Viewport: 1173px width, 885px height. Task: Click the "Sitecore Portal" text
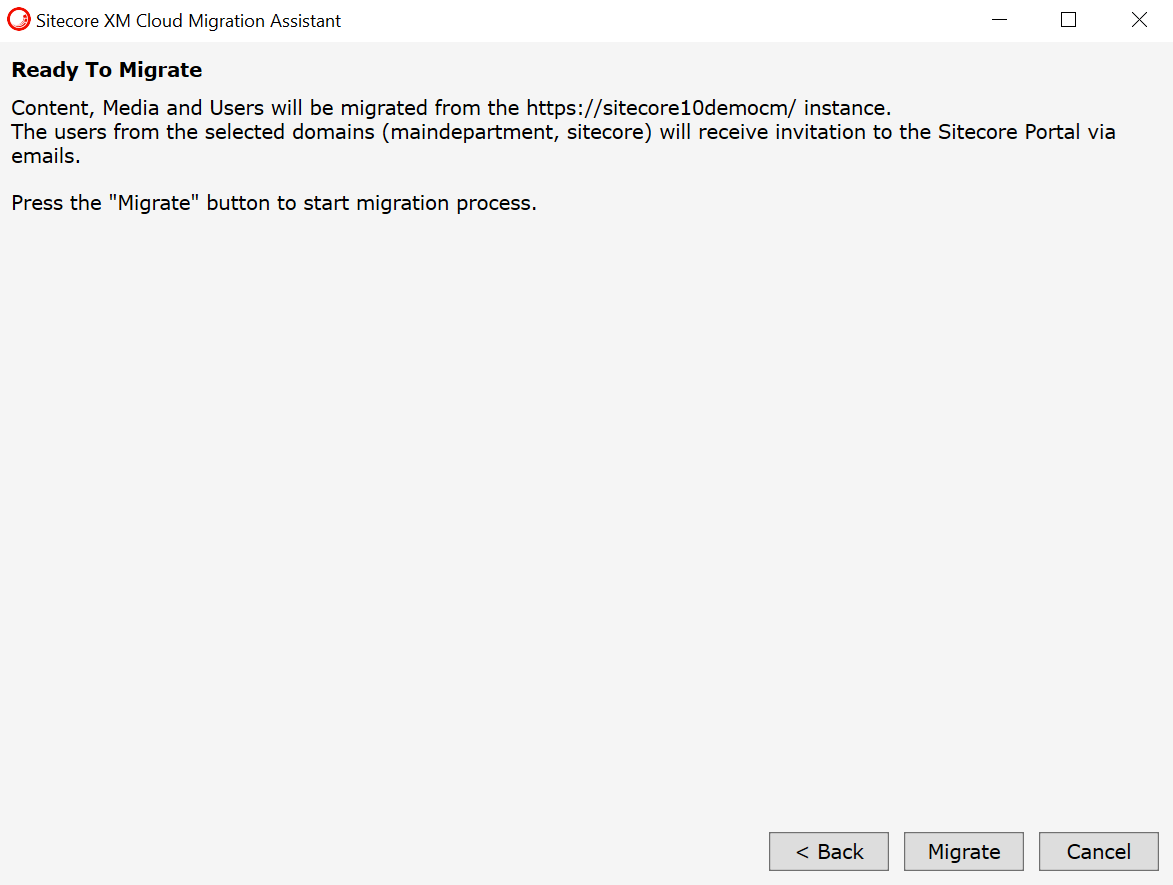click(1009, 133)
